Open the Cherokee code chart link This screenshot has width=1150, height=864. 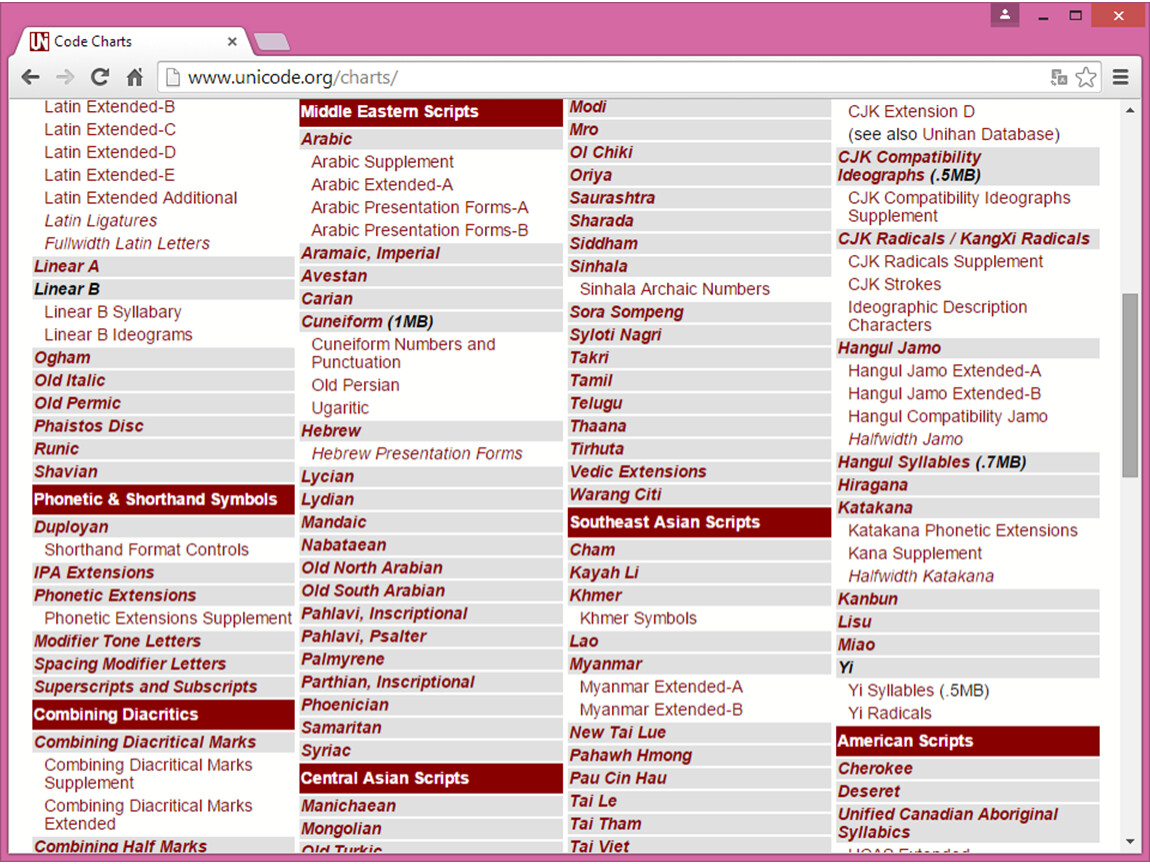875,769
